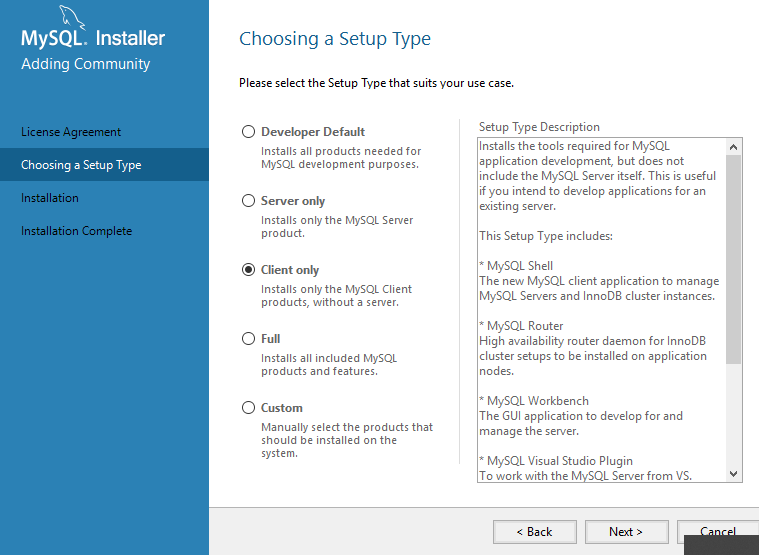This screenshot has height=555, width=759.
Task: Click 'Please select the Setup Type' instruction text
Action: tap(377, 83)
